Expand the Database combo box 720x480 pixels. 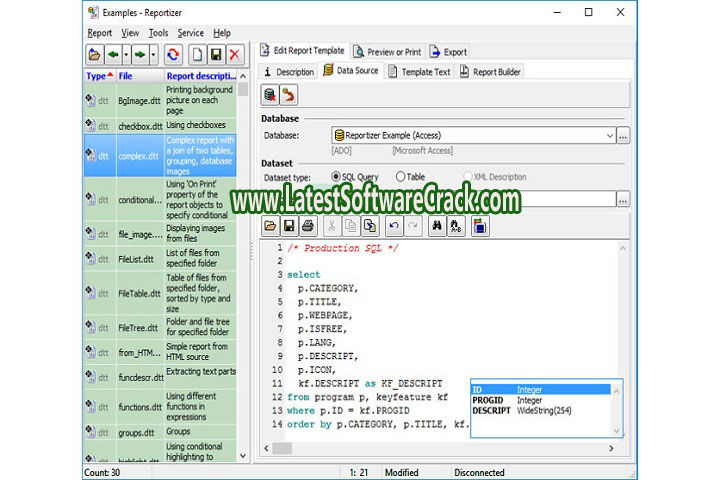(609, 136)
